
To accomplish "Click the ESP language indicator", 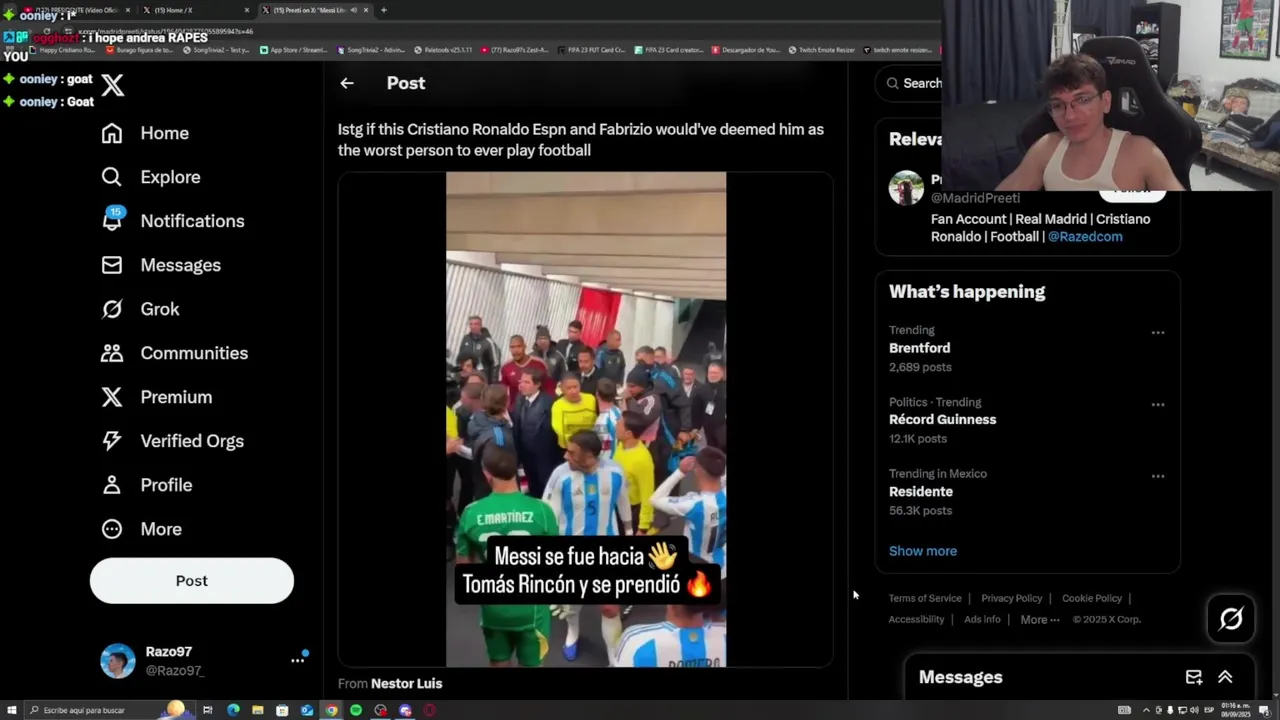I will (x=1209, y=710).
